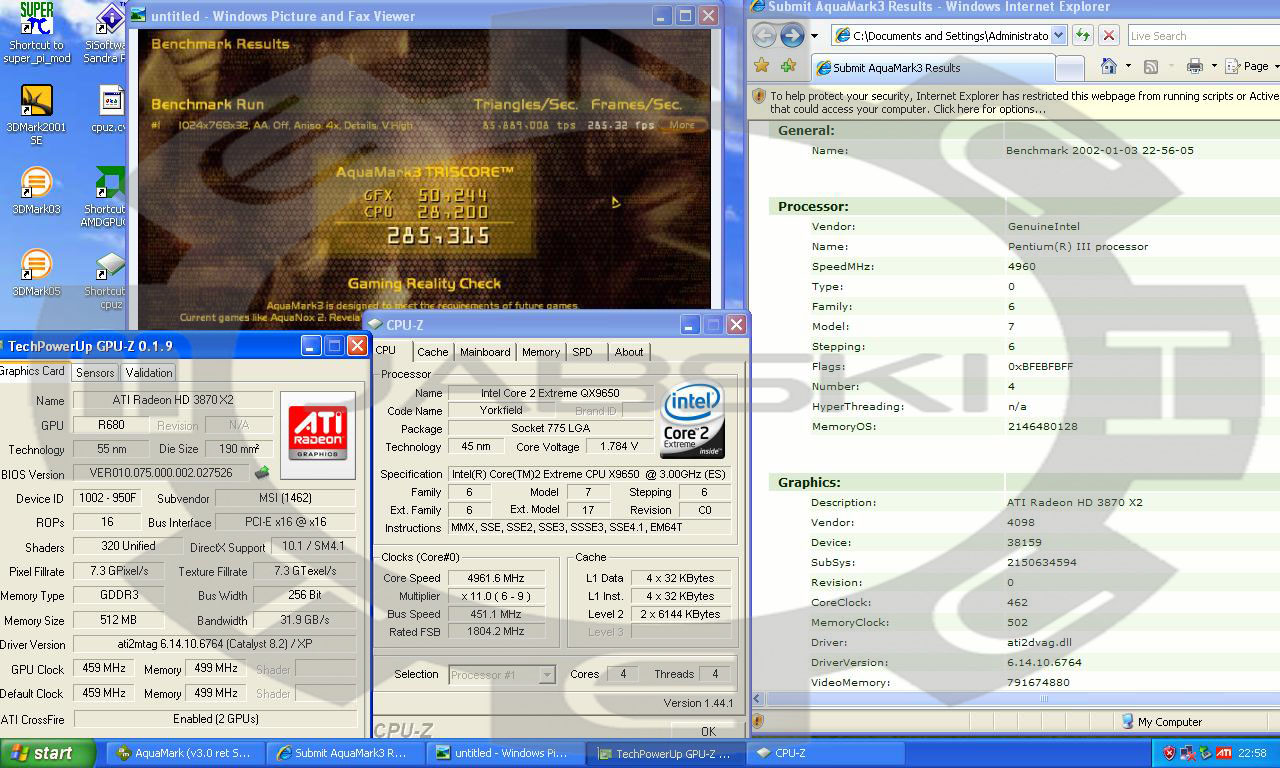Click the More button in AquaMark results

point(682,125)
